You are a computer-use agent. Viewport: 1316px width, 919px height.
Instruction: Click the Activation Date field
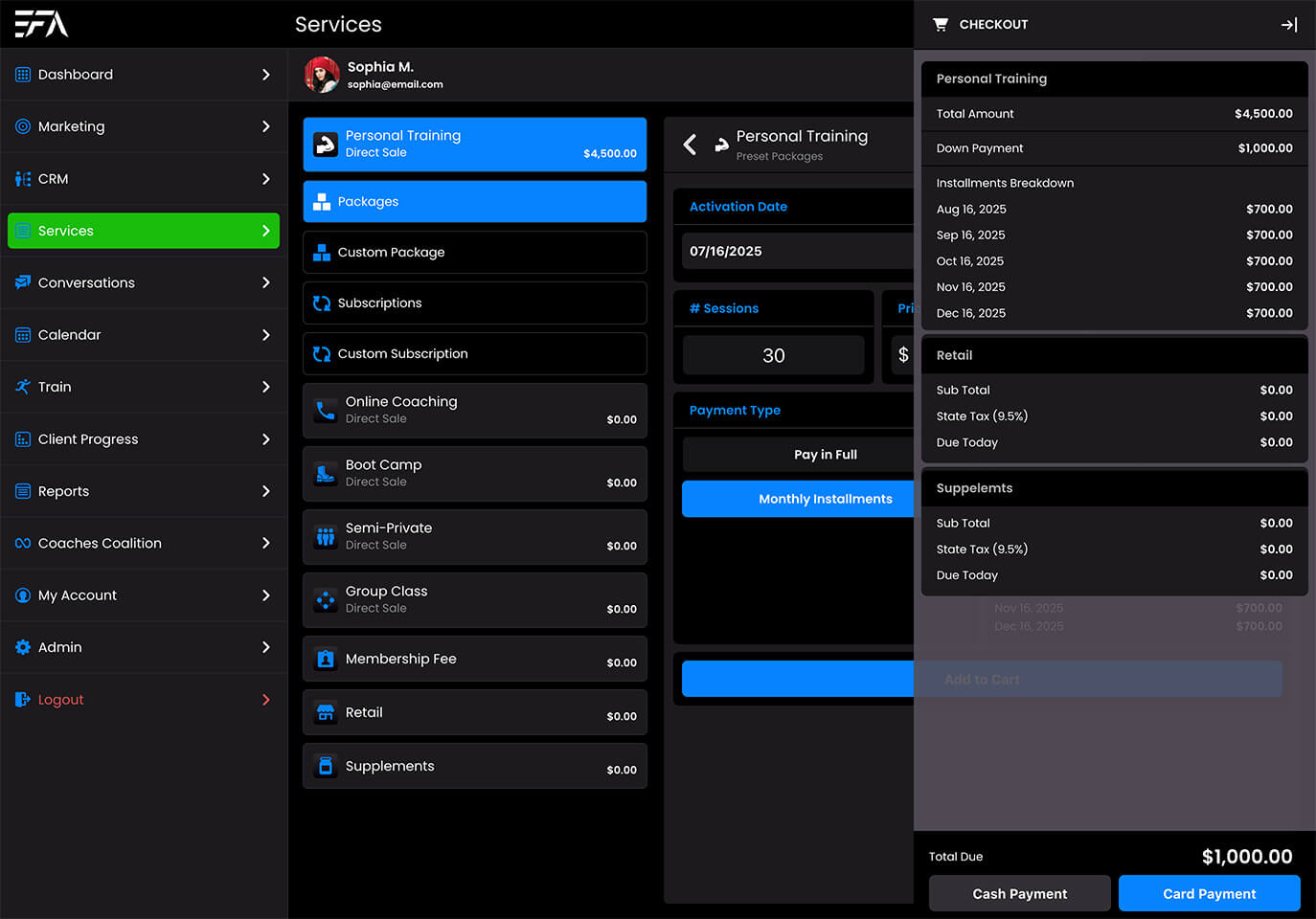tap(797, 252)
